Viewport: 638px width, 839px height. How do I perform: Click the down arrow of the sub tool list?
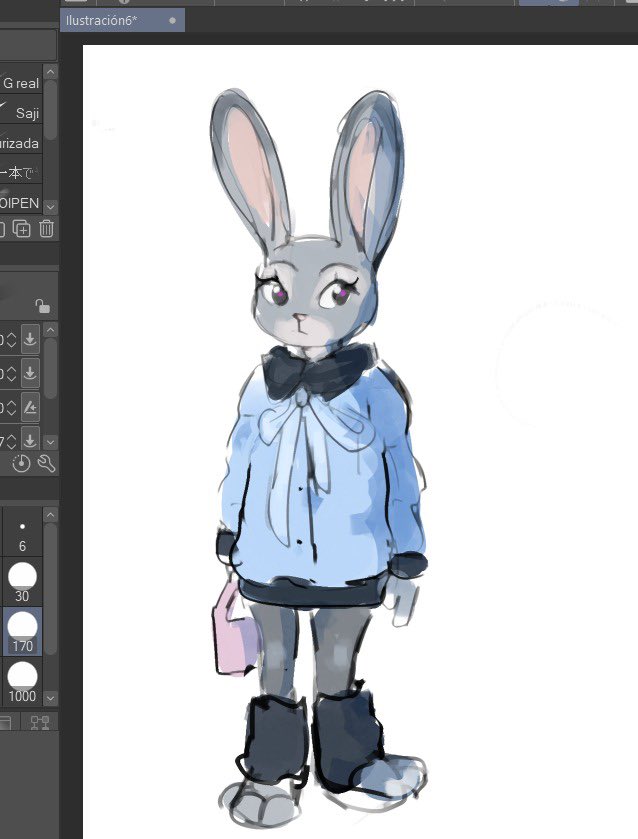click(x=50, y=206)
